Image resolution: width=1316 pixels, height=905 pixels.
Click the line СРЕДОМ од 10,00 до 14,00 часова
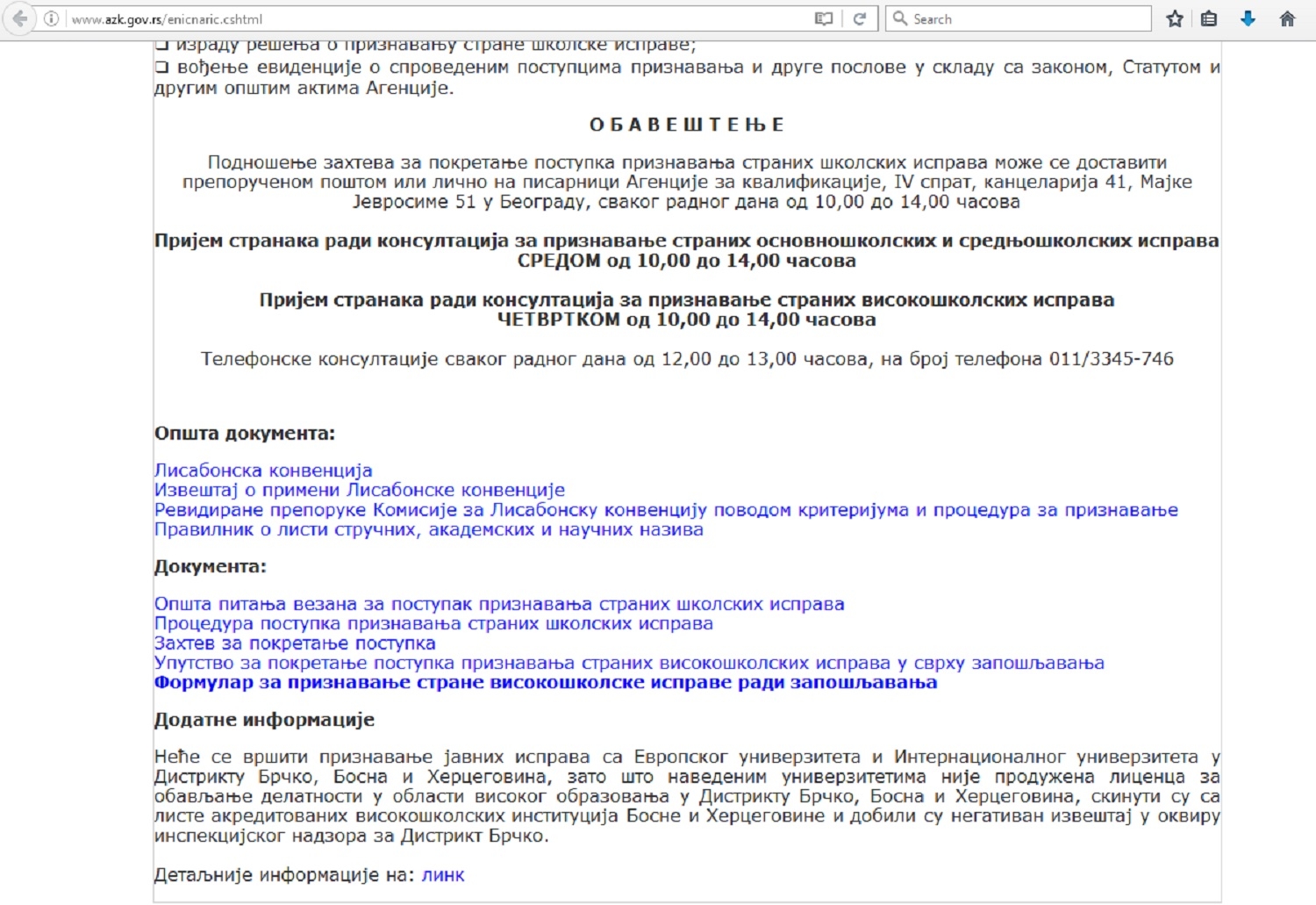(687, 261)
